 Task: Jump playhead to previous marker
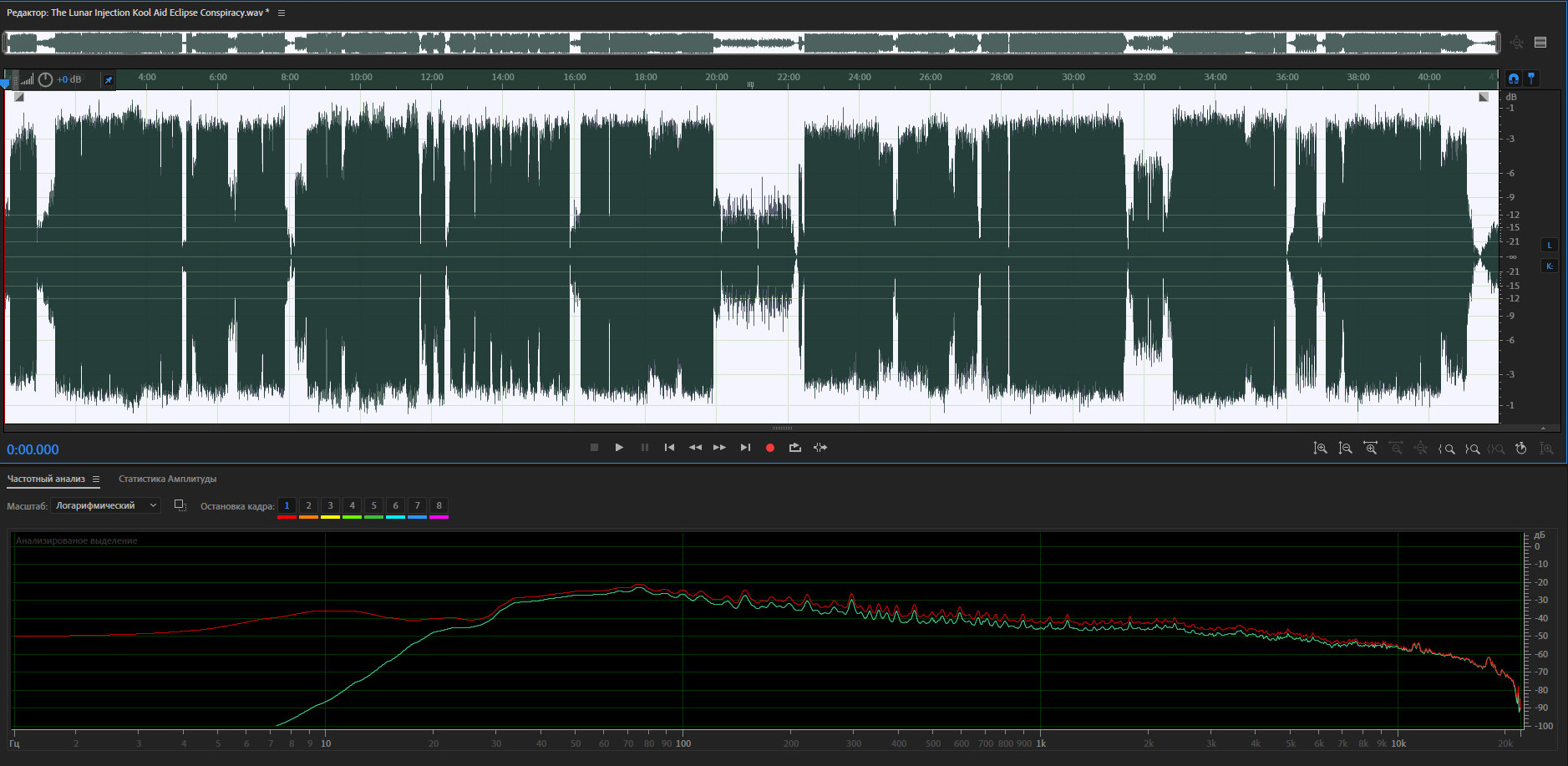coord(669,448)
